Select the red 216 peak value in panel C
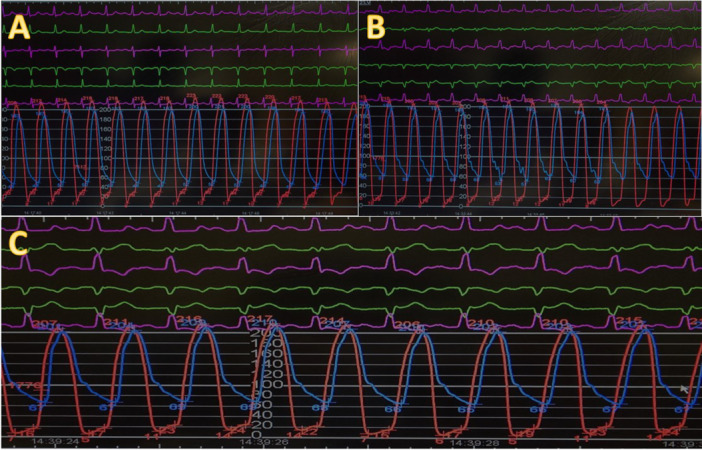This screenshot has width=702, height=450. pyautogui.click(x=187, y=320)
